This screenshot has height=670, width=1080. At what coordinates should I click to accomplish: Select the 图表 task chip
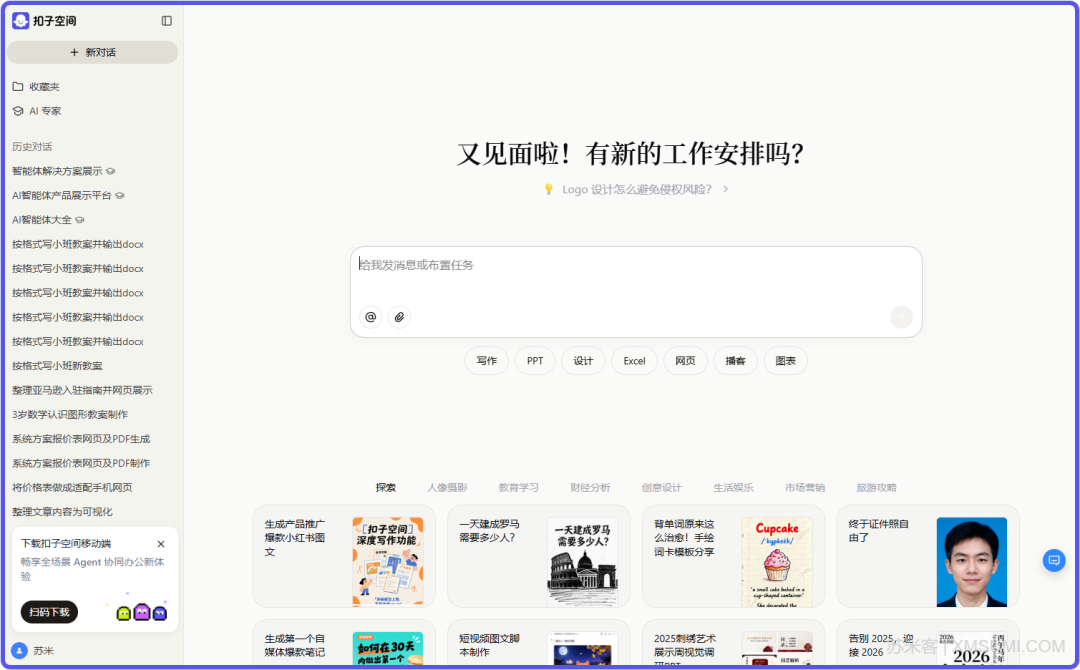(x=786, y=361)
